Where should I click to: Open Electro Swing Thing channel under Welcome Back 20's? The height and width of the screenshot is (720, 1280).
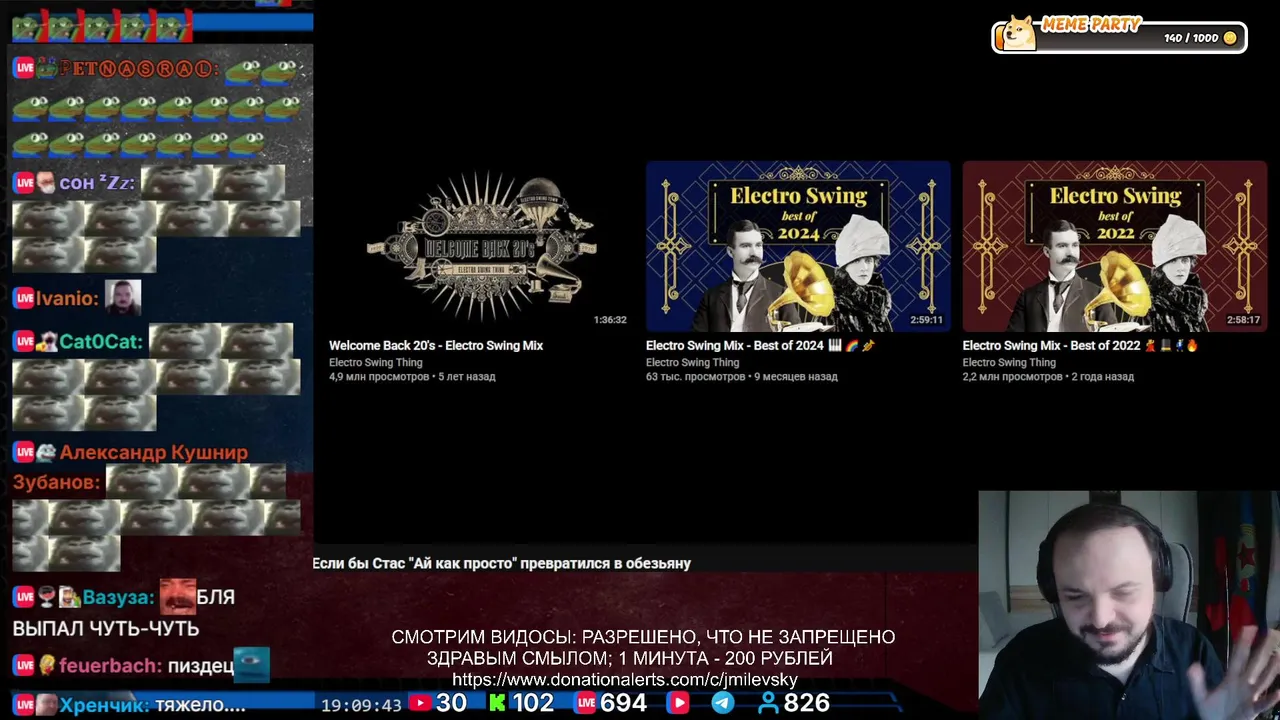376,363
